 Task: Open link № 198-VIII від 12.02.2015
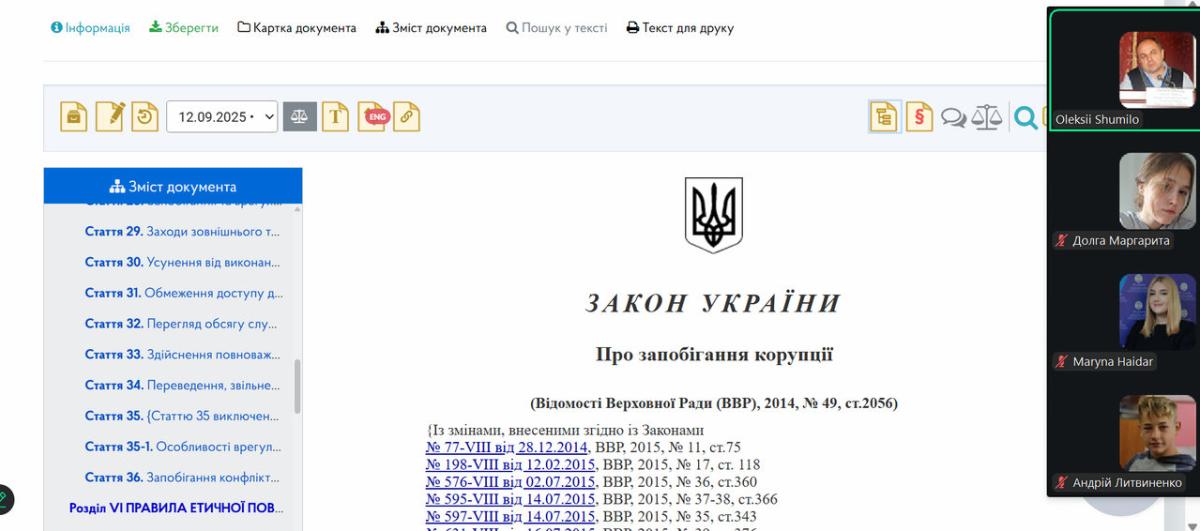coord(511,464)
